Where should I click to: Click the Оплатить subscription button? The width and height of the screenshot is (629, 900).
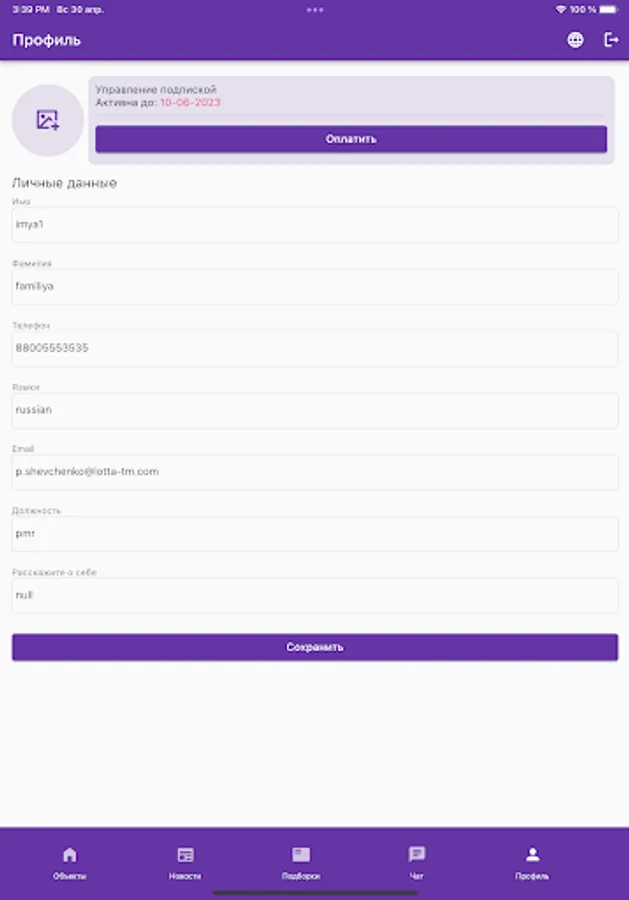point(351,139)
